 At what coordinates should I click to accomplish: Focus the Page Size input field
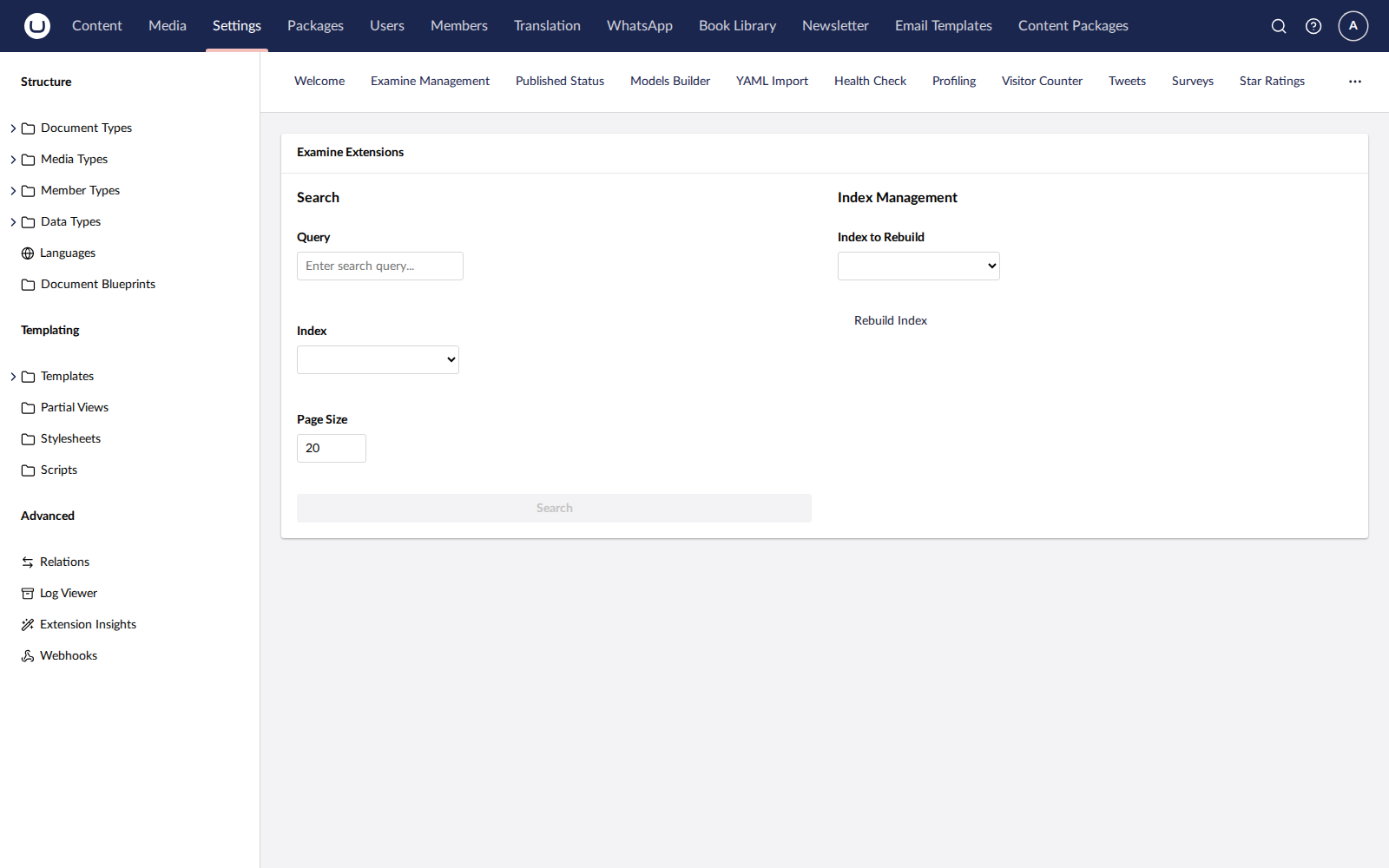click(332, 448)
